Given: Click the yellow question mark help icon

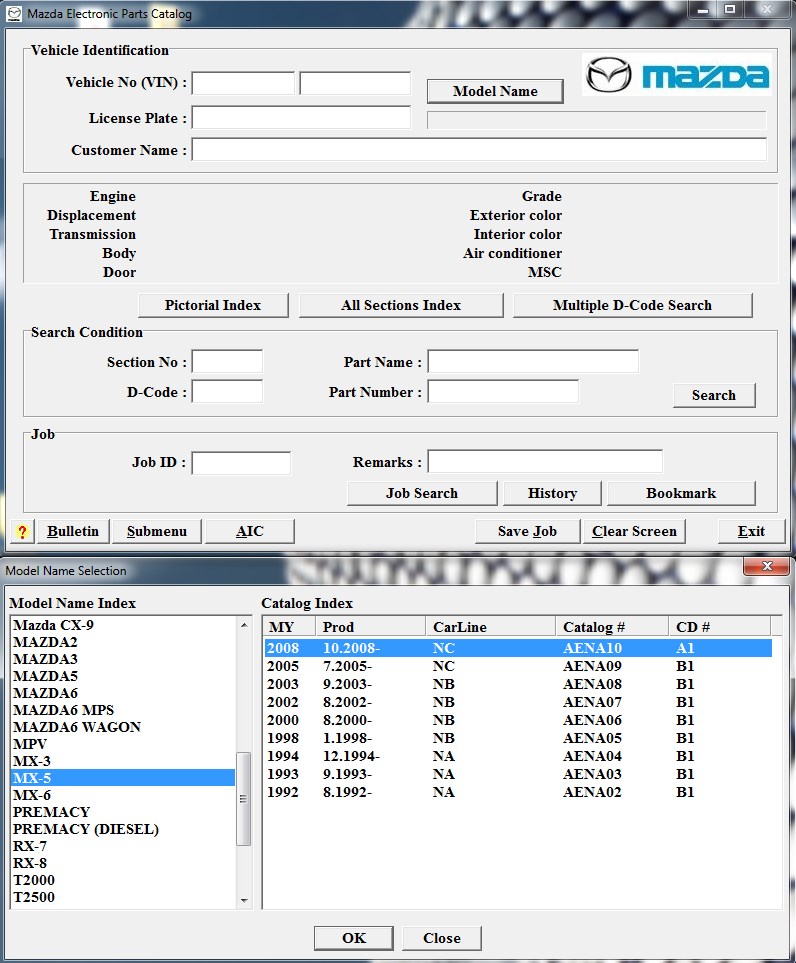Looking at the screenshot, I should [22, 531].
